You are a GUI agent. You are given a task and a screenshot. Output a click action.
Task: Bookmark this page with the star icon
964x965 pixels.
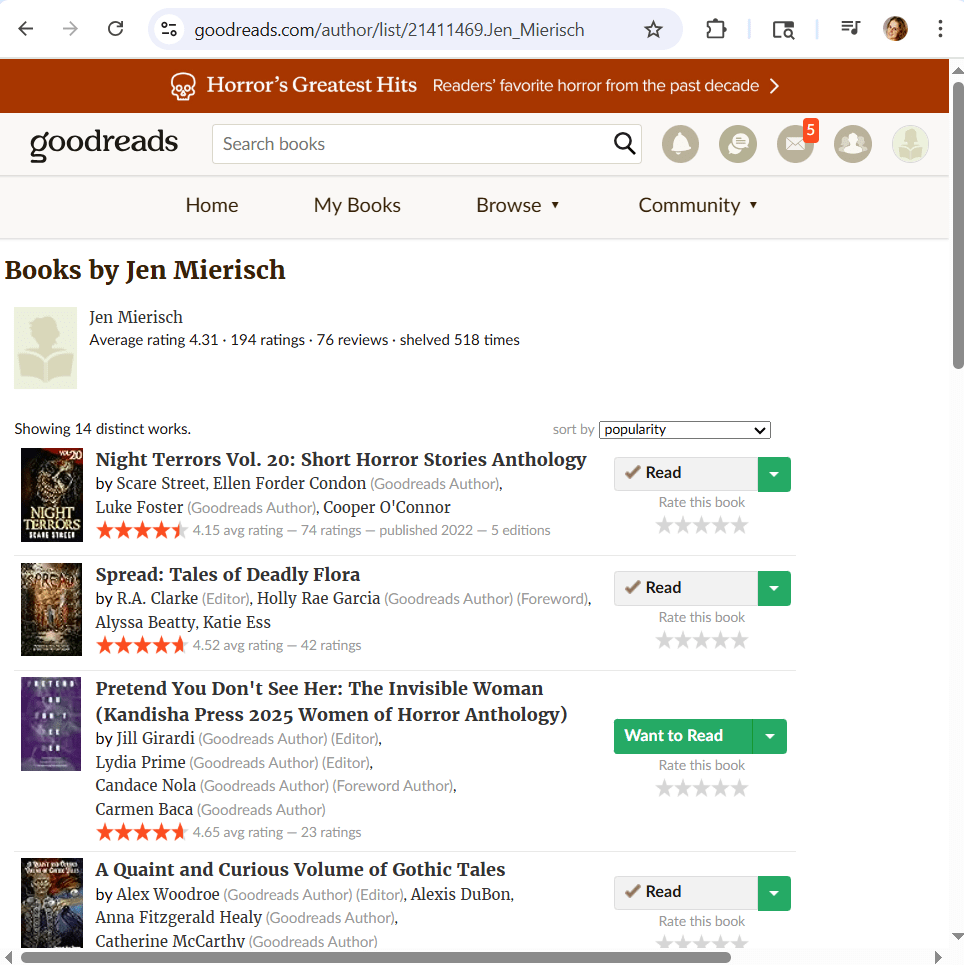(653, 29)
